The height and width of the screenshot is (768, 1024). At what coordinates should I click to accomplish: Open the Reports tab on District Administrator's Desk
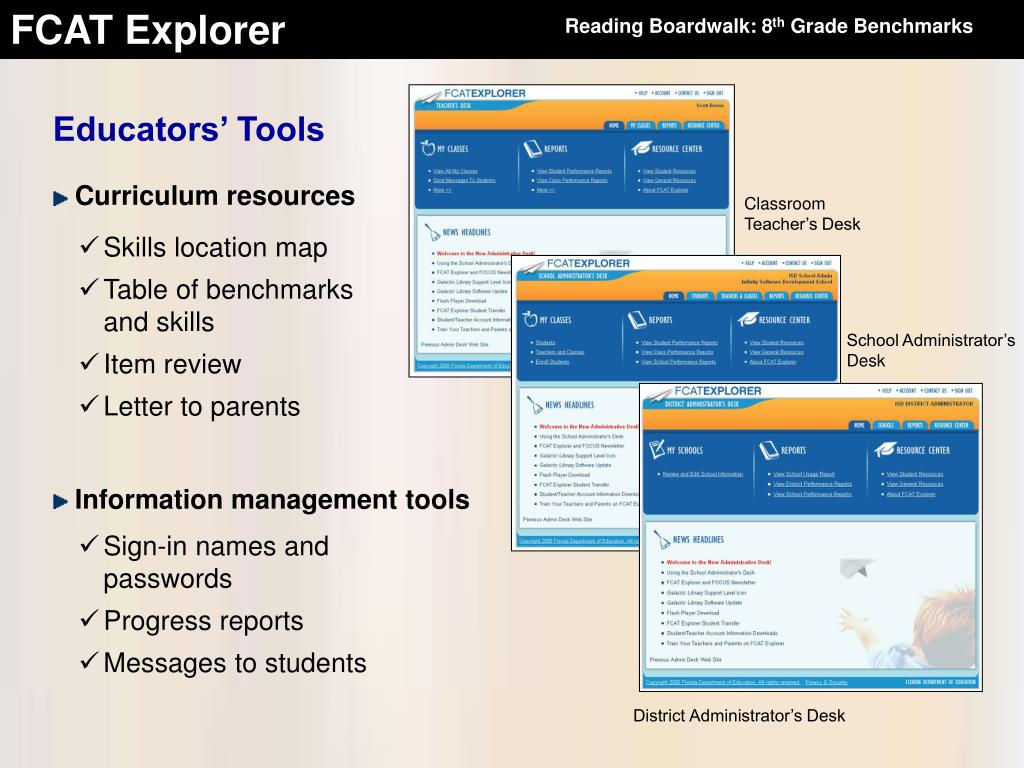pos(915,425)
